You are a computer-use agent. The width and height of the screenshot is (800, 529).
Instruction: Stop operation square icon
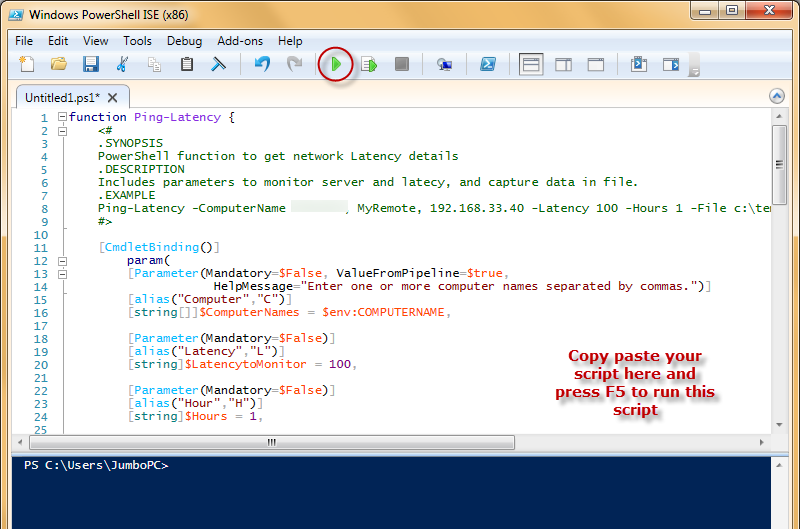point(402,64)
